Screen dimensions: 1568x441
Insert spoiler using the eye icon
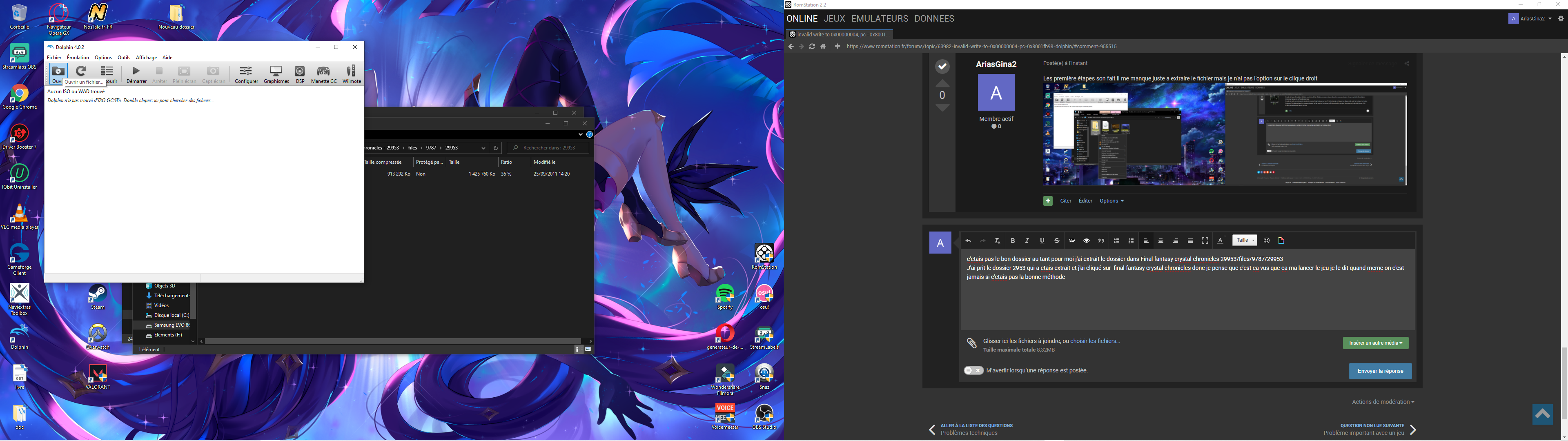coord(1087,241)
